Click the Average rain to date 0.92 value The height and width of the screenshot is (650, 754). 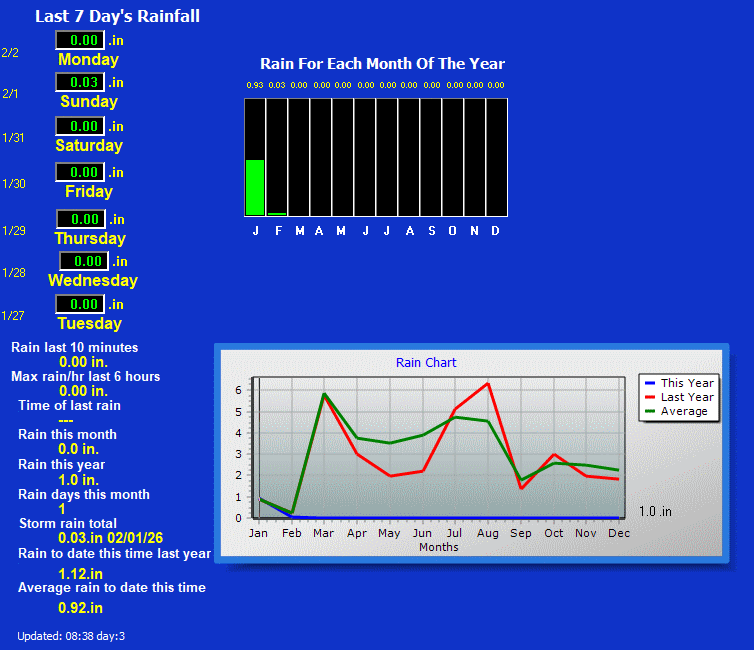tap(80, 607)
